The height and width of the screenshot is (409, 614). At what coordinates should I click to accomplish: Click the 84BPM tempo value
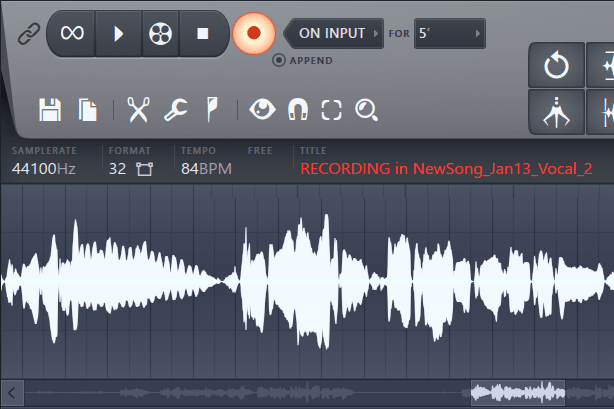pyautogui.click(x=206, y=169)
